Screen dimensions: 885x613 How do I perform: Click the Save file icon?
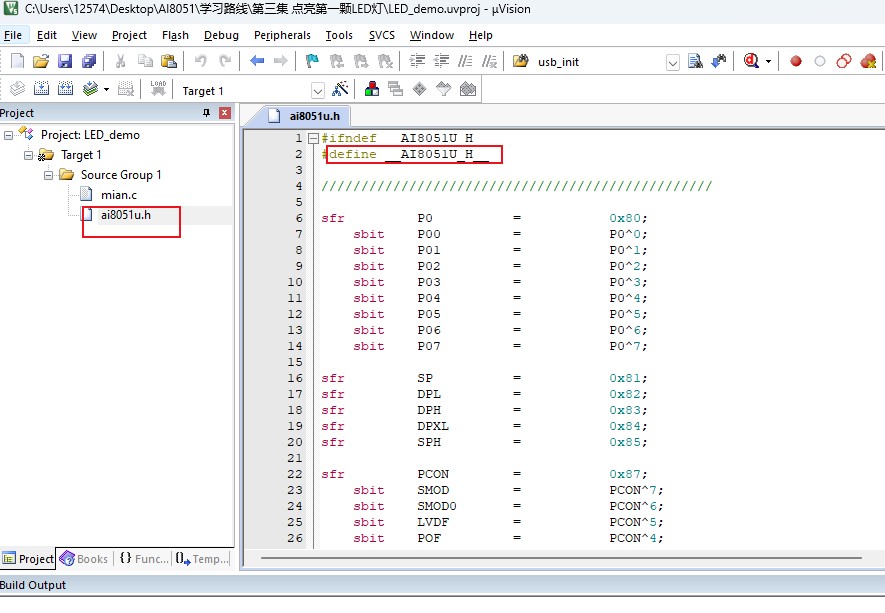(65, 61)
